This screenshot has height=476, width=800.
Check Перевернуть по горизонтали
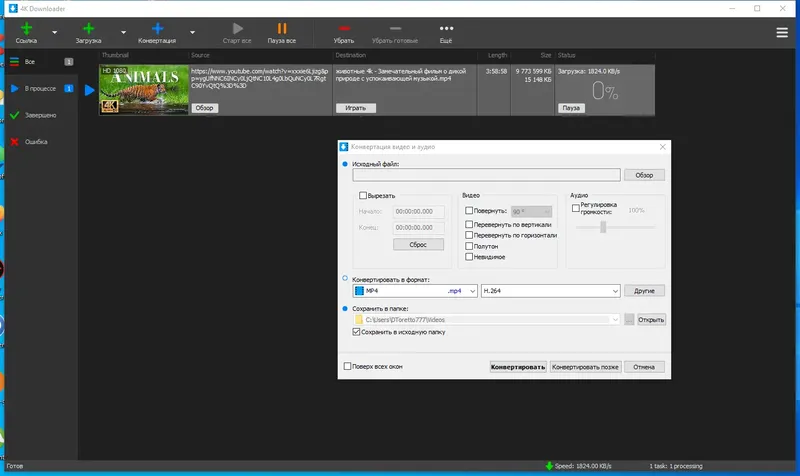pos(469,235)
